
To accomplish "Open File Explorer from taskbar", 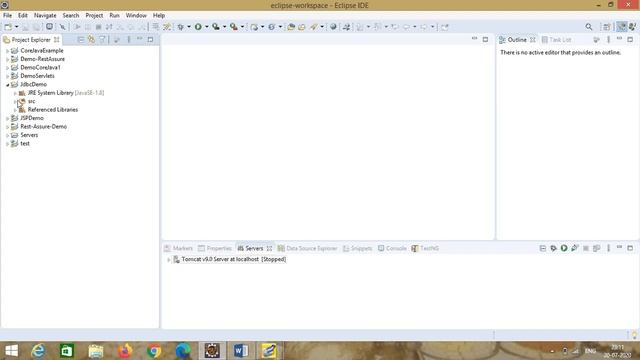I will (96, 351).
